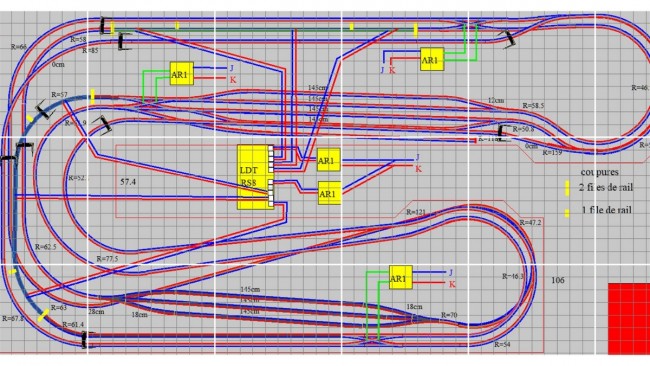Select the AR1 module nearest the 106 label
The width and height of the screenshot is (650, 366).
pos(401,277)
